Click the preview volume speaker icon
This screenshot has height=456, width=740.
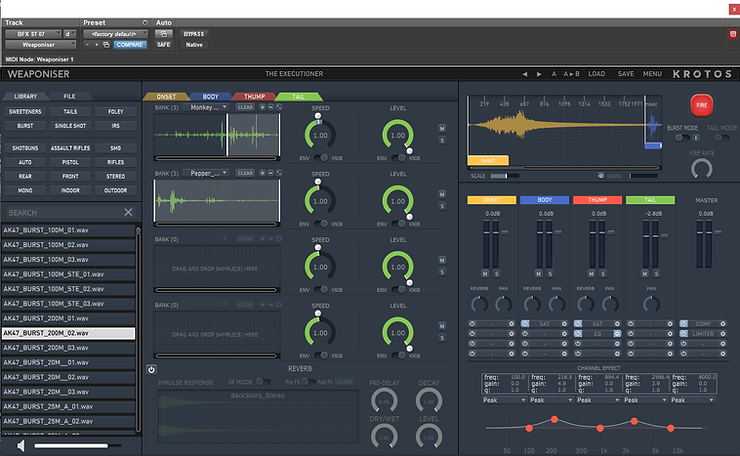(21, 445)
